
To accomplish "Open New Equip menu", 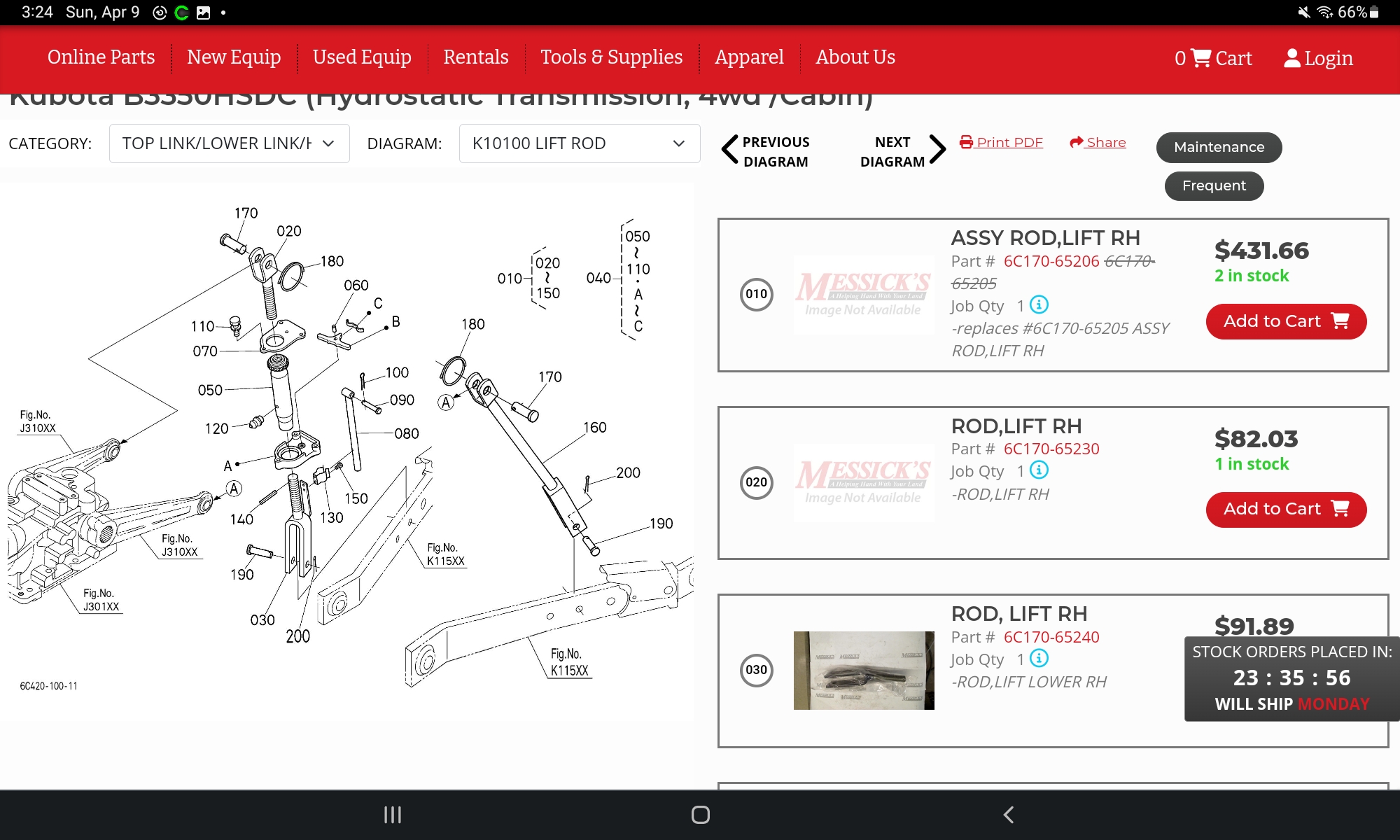I will (234, 57).
